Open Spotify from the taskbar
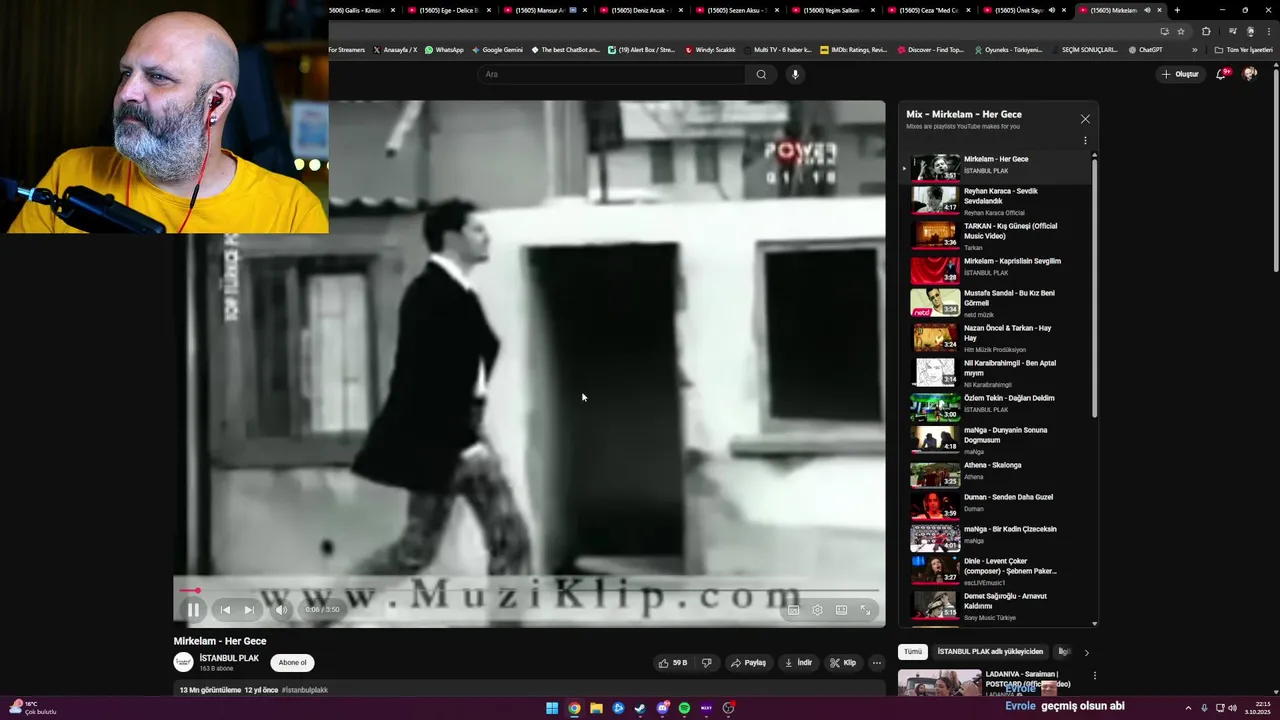The image size is (1280, 720). pos(684,708)
